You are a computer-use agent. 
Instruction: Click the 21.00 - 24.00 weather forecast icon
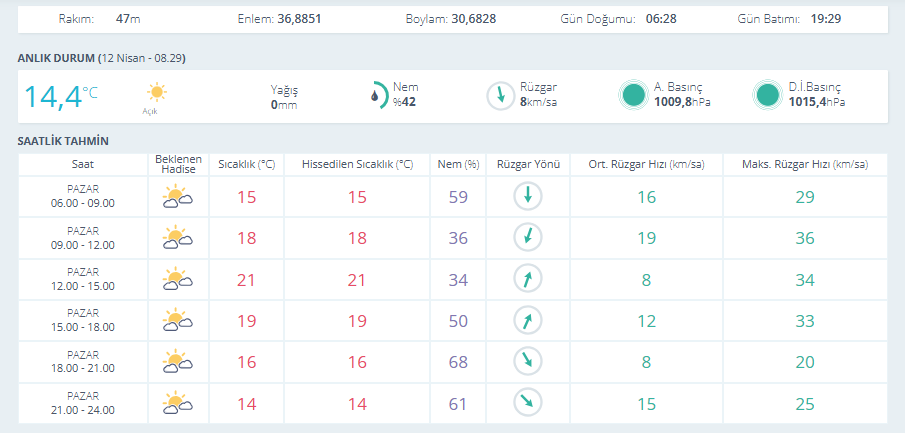tap(177, 403)
